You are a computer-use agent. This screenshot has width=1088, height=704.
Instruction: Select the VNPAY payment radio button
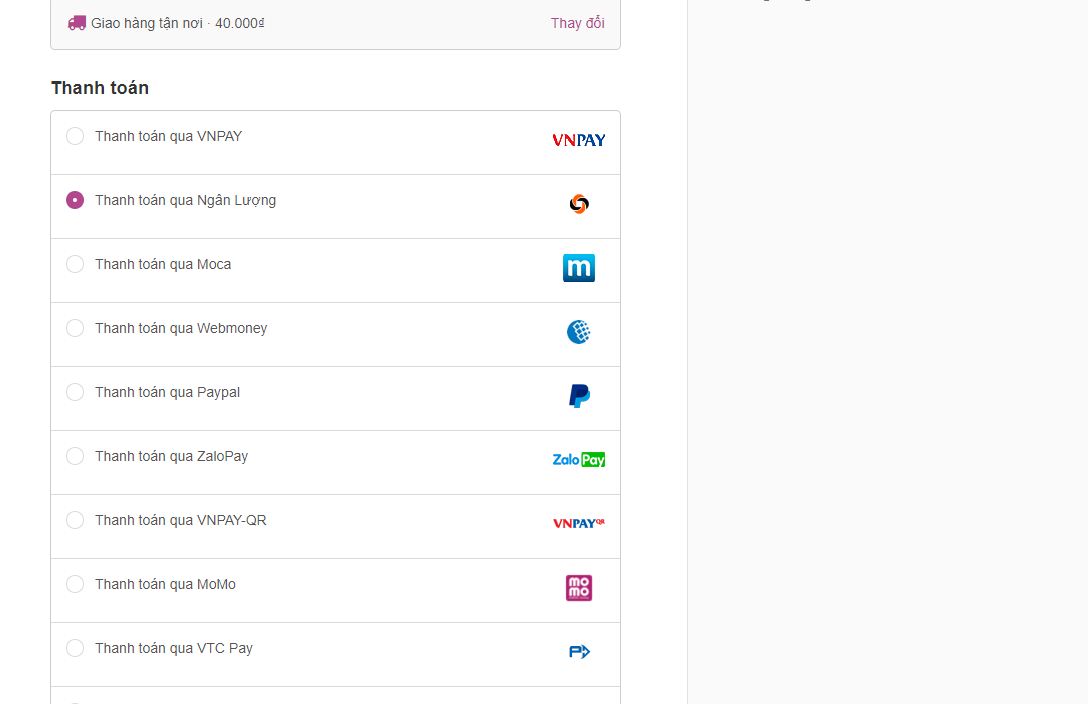[75, 136]
